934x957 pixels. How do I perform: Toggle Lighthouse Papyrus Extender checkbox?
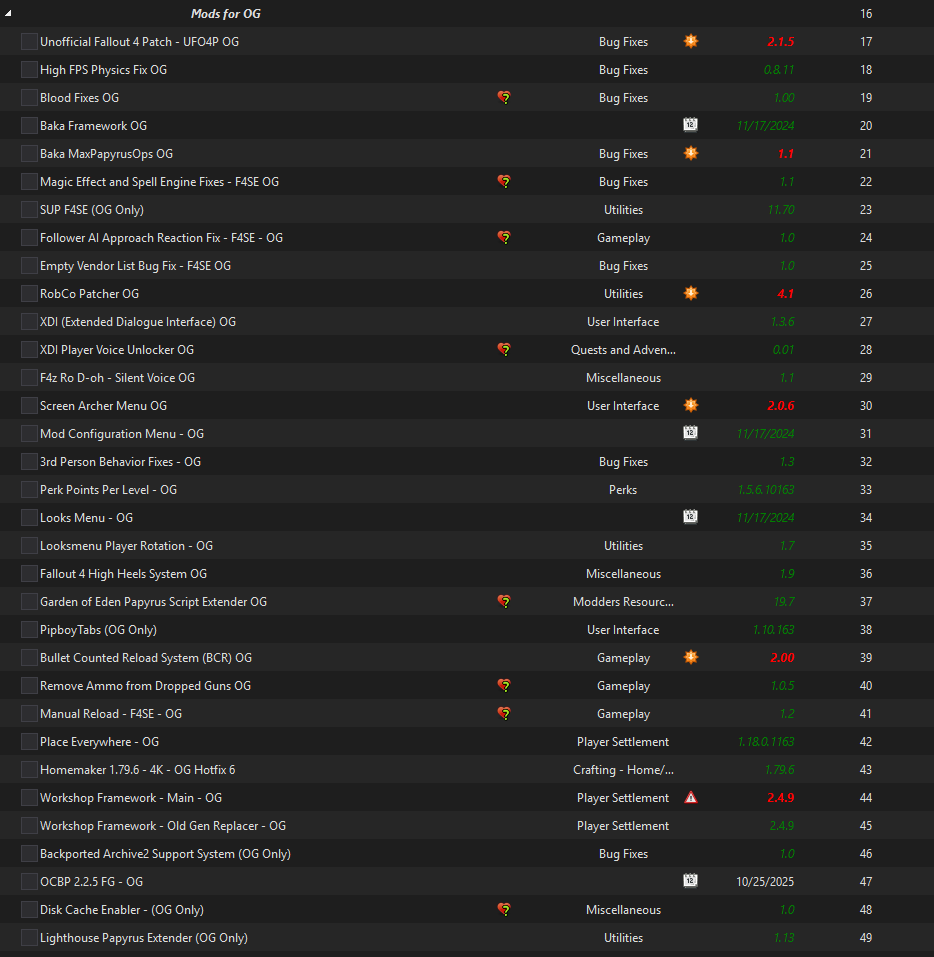tap(29, 937)
